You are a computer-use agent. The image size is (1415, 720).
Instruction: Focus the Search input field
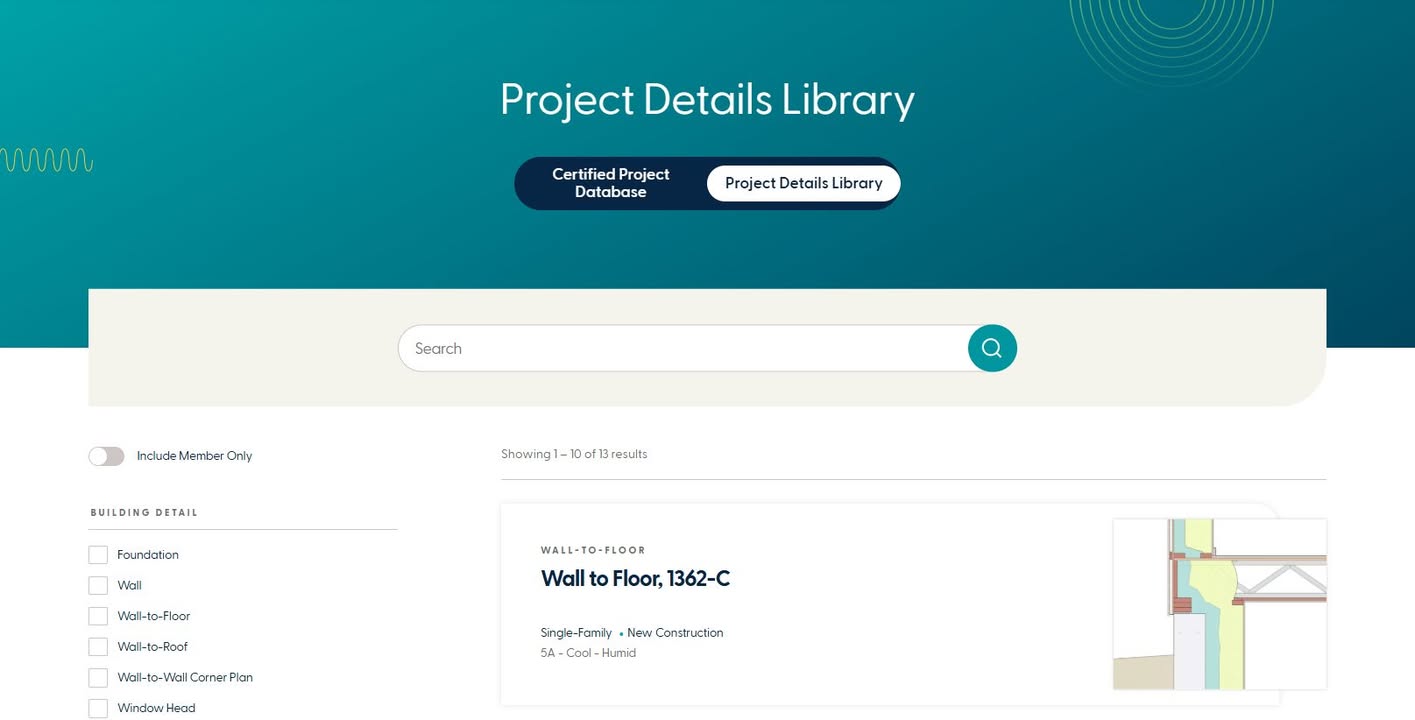(x=683, y=348)
